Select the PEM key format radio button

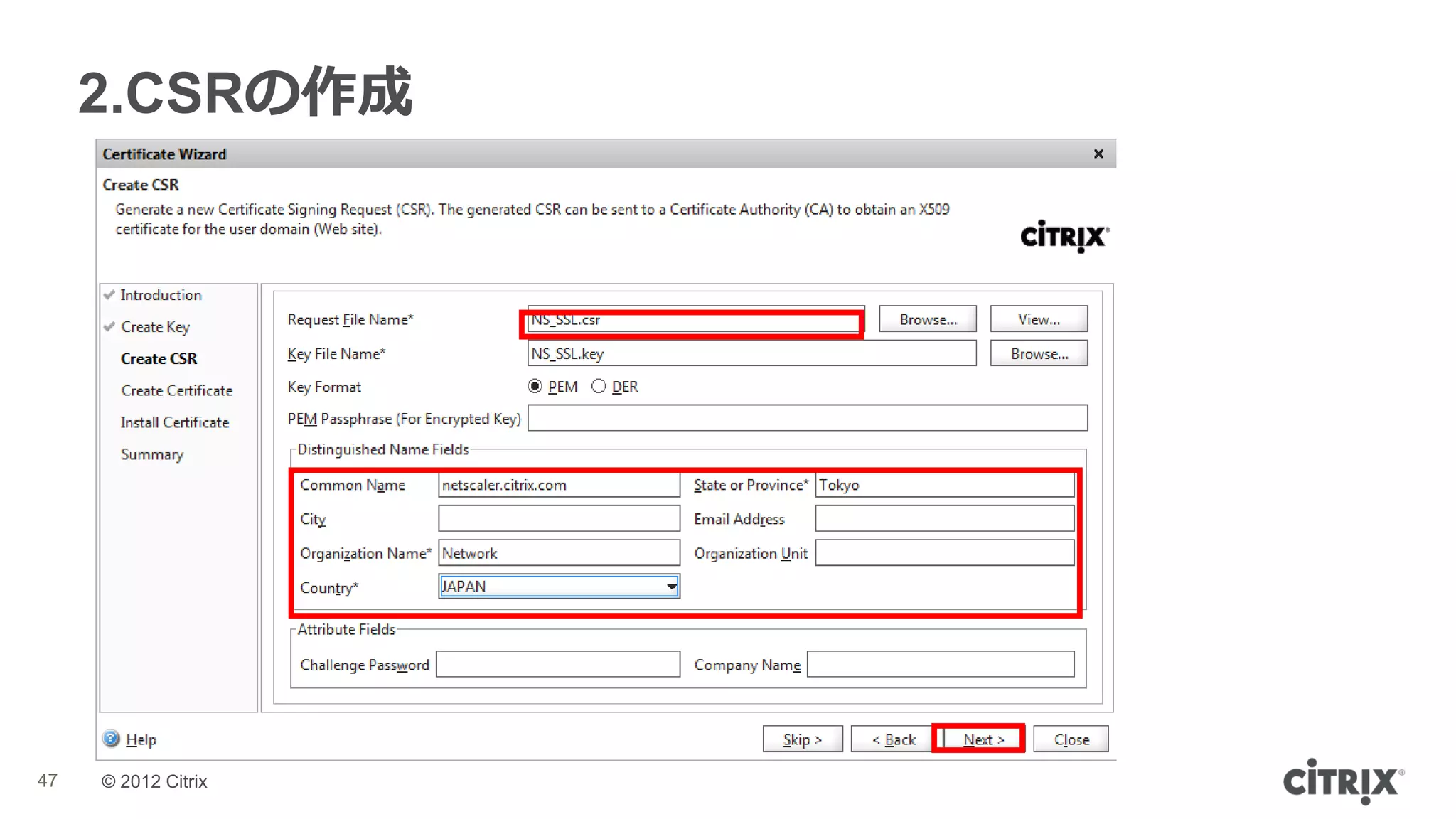(x=535, y=386)
